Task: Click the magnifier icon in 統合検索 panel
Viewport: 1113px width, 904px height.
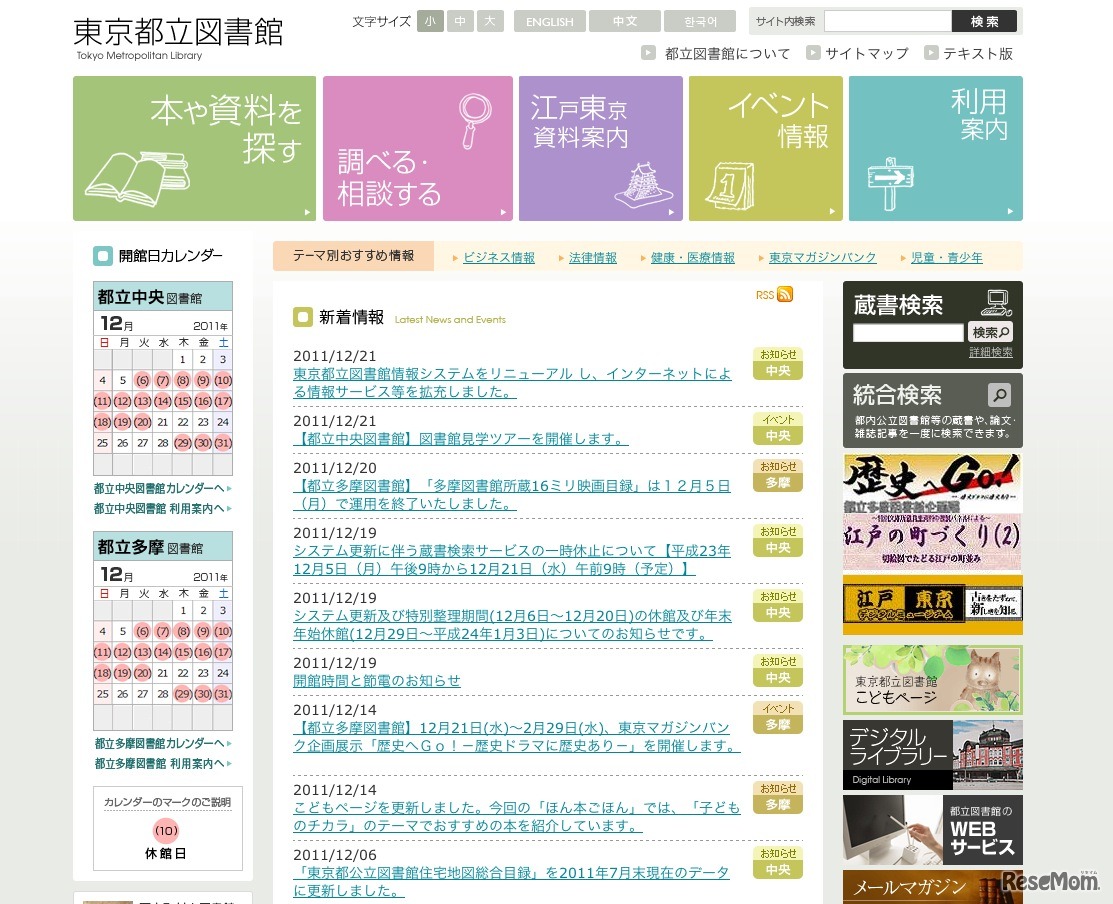Action: tap(998, 394)
